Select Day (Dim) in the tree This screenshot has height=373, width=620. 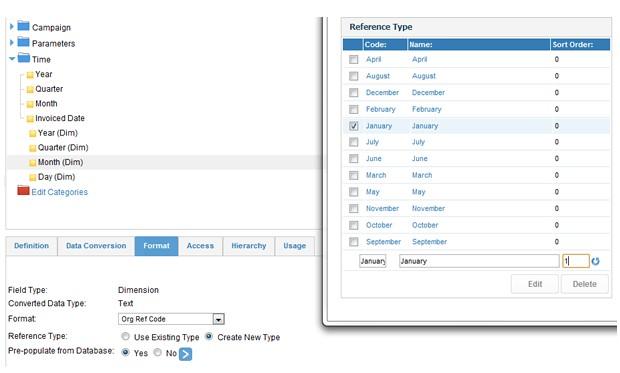[57, 177]
